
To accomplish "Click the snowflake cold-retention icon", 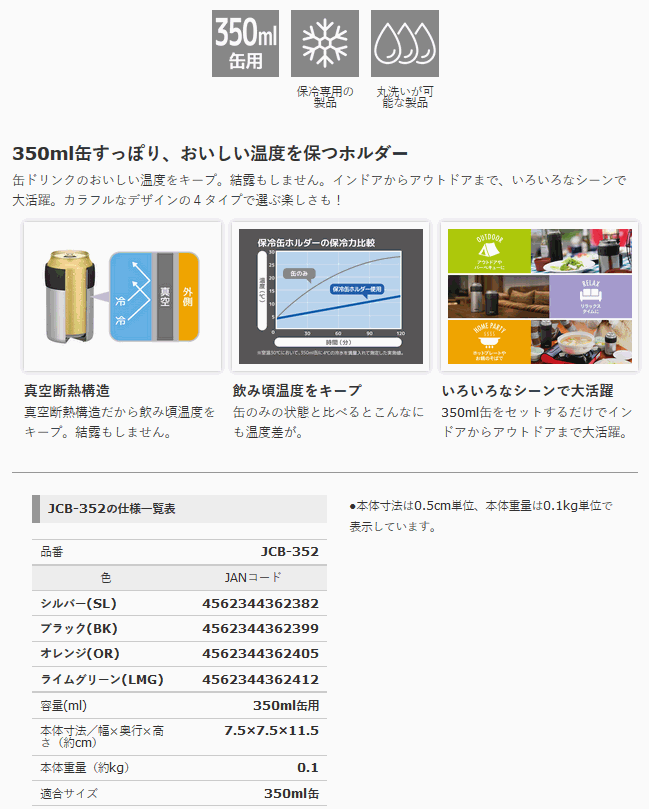I will point(324,44).
